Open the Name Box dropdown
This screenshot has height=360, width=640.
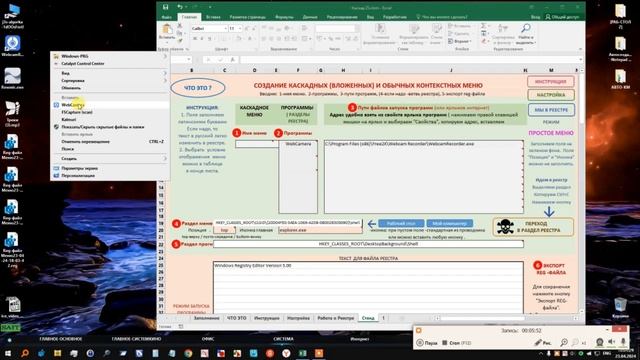189,60
